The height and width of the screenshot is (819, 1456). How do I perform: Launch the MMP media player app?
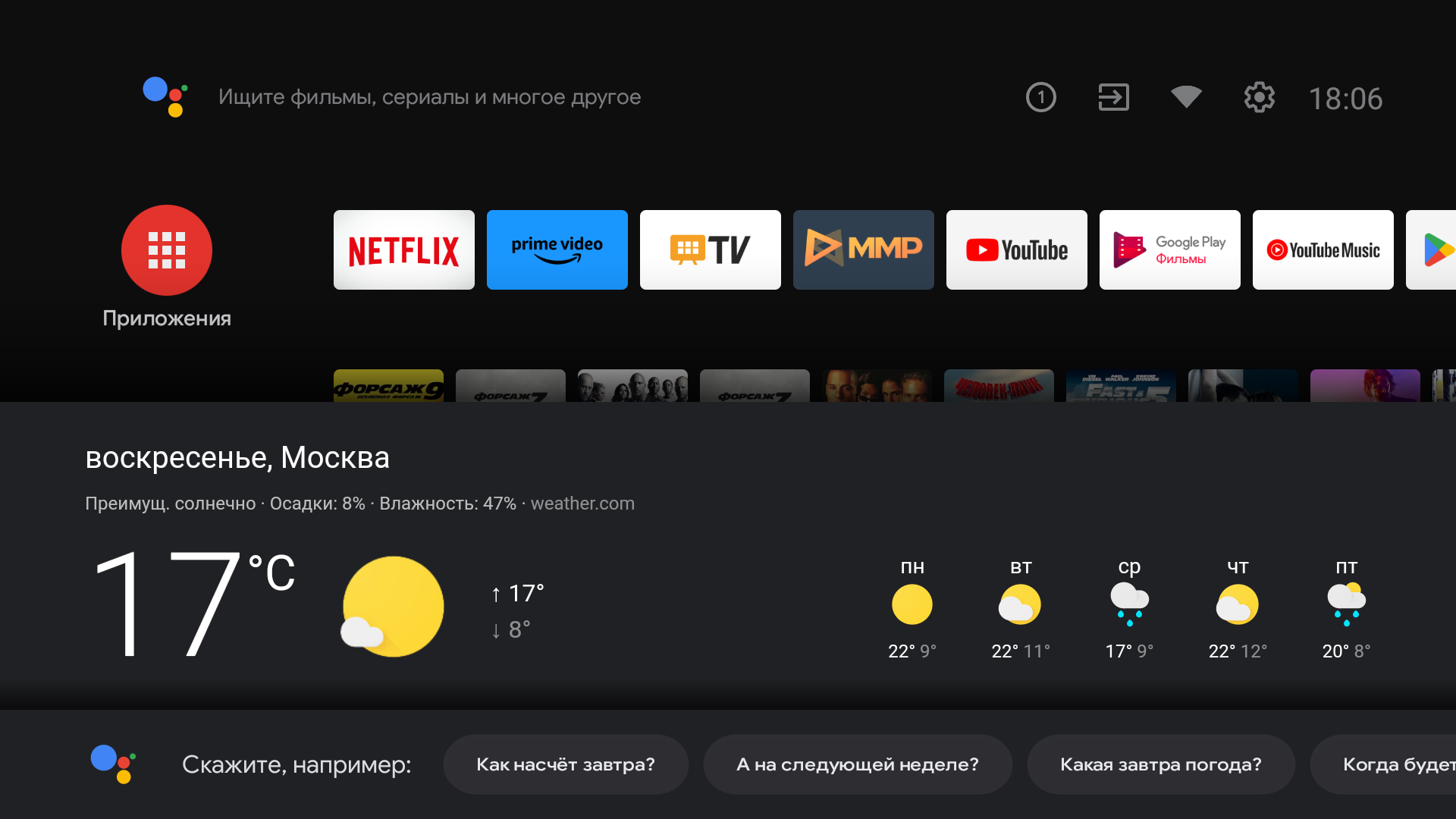[x=863, y=249]
